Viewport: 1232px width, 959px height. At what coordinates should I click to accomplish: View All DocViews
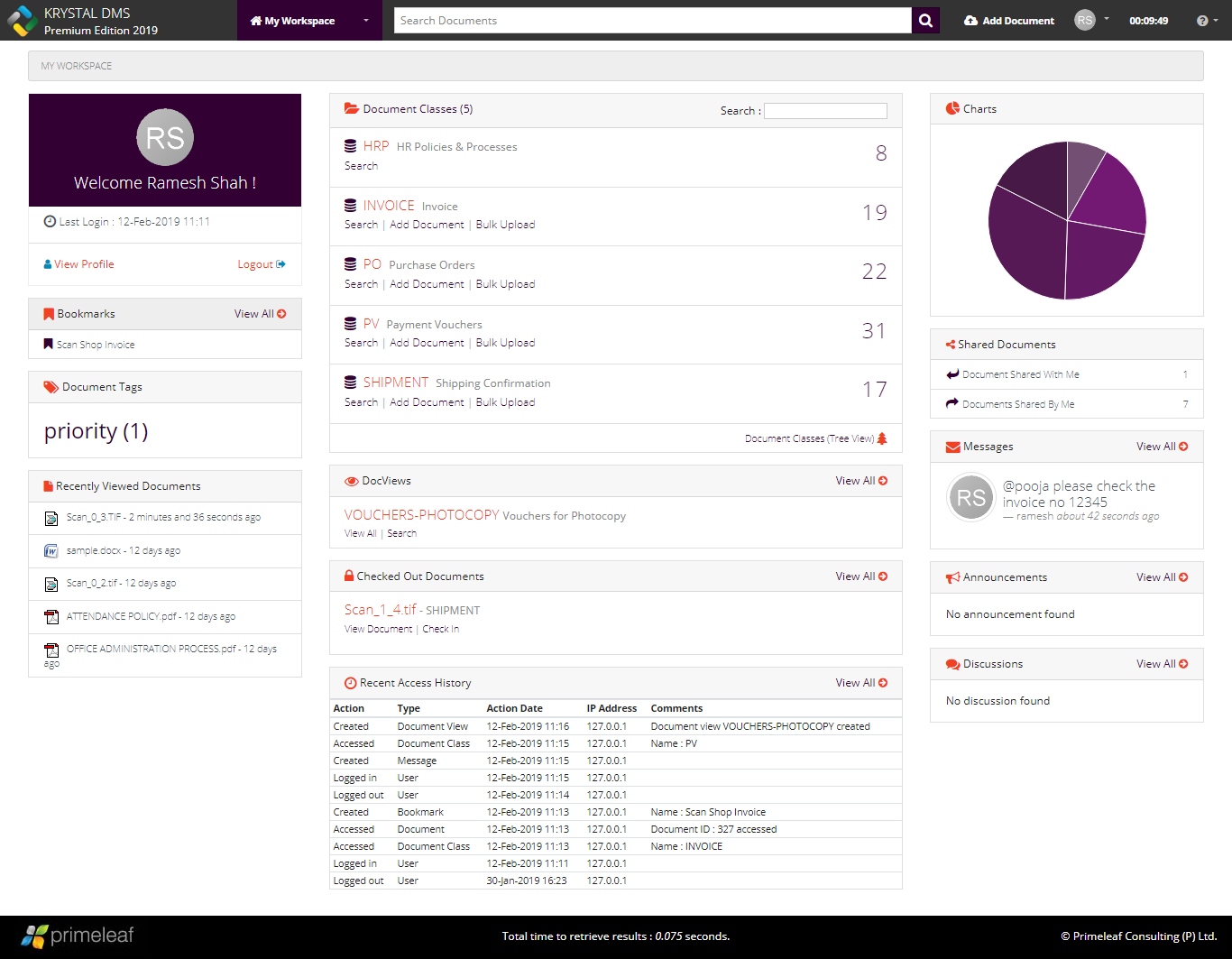coord(861,481)
